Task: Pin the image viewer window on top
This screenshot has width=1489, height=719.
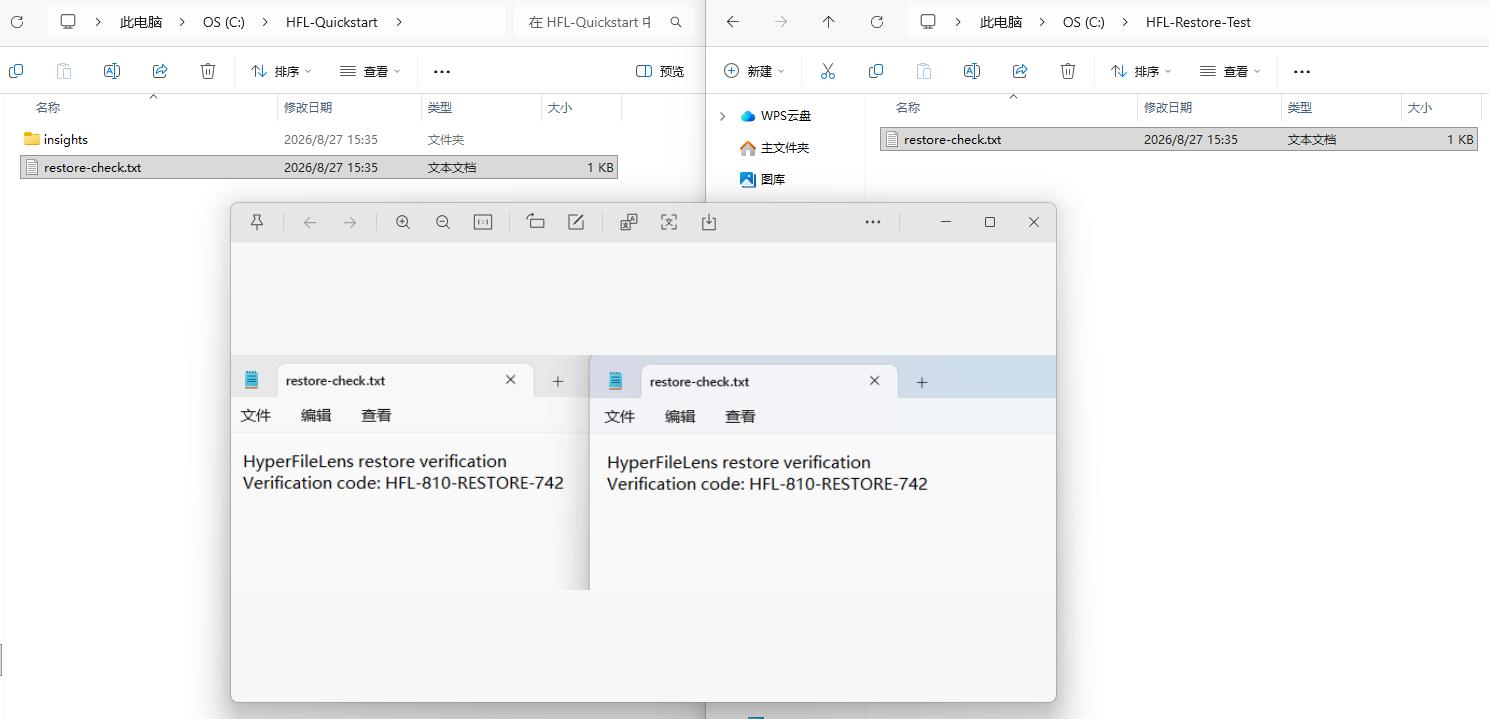Action: tap(257, 222)
